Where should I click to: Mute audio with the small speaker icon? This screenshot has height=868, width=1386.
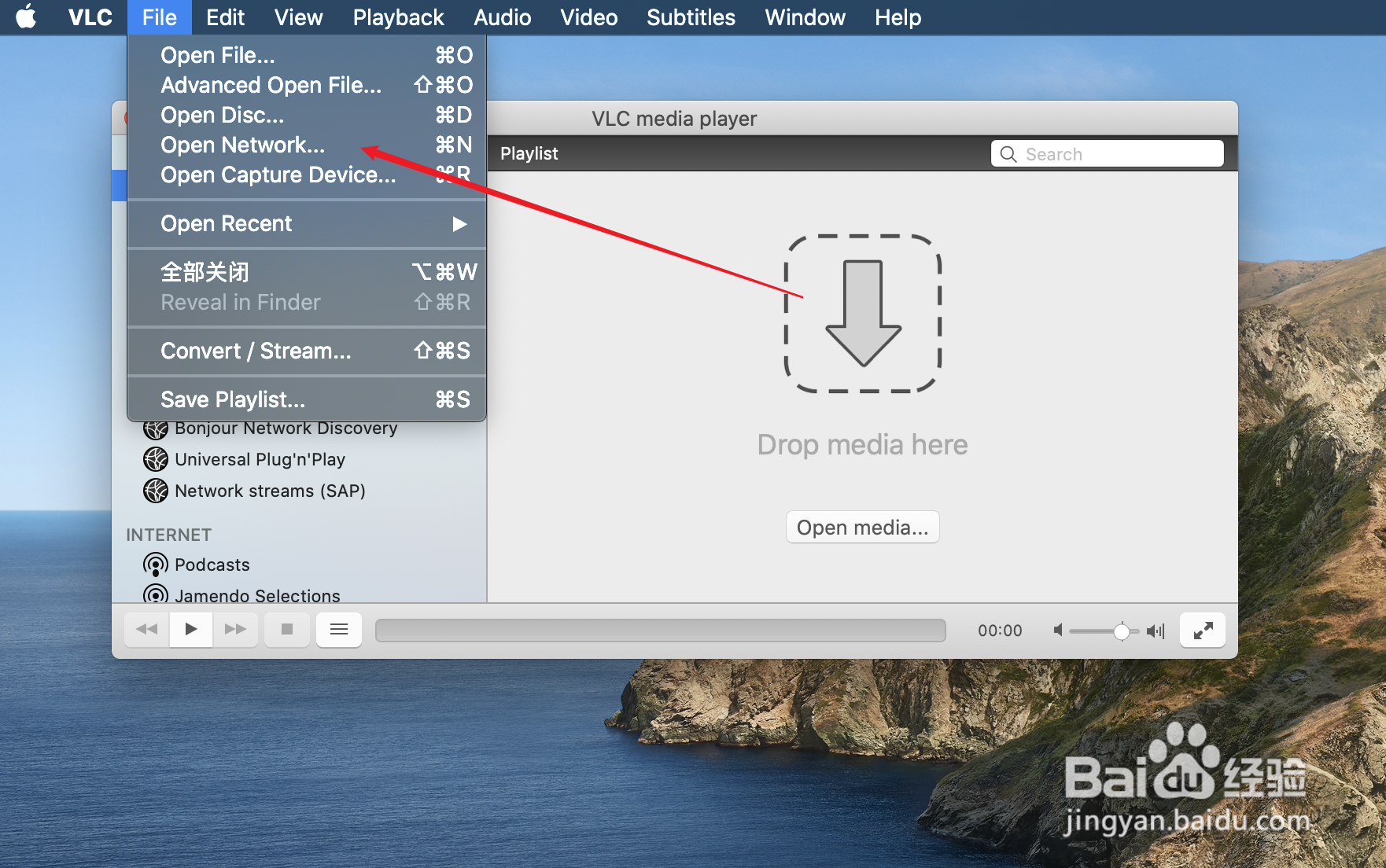1059,630
